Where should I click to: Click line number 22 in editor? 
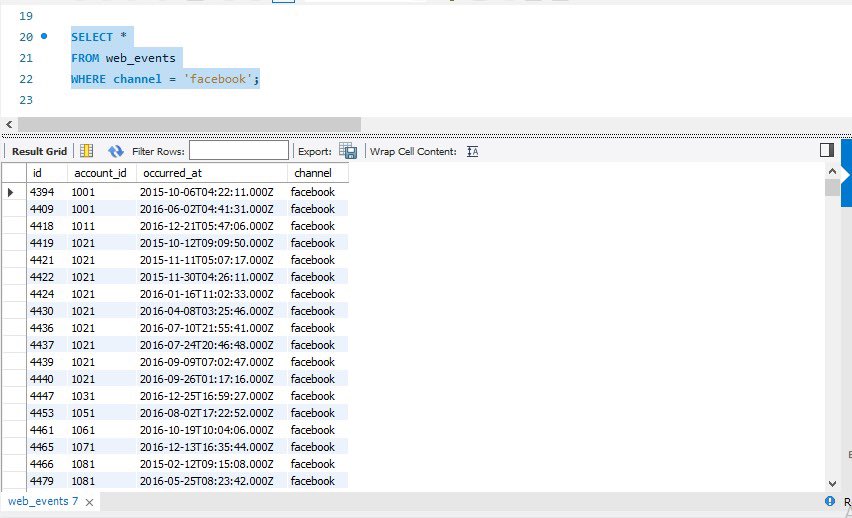point(26,79)
